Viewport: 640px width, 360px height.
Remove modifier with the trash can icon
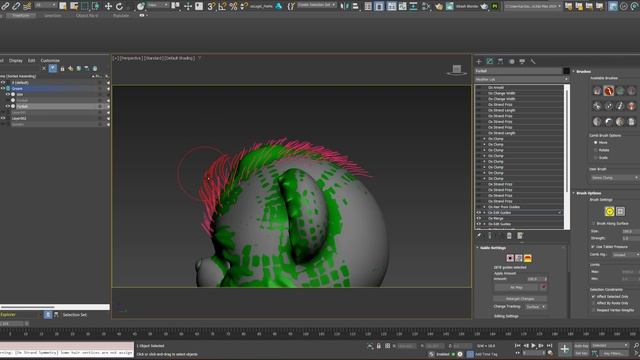coord(509,236)
